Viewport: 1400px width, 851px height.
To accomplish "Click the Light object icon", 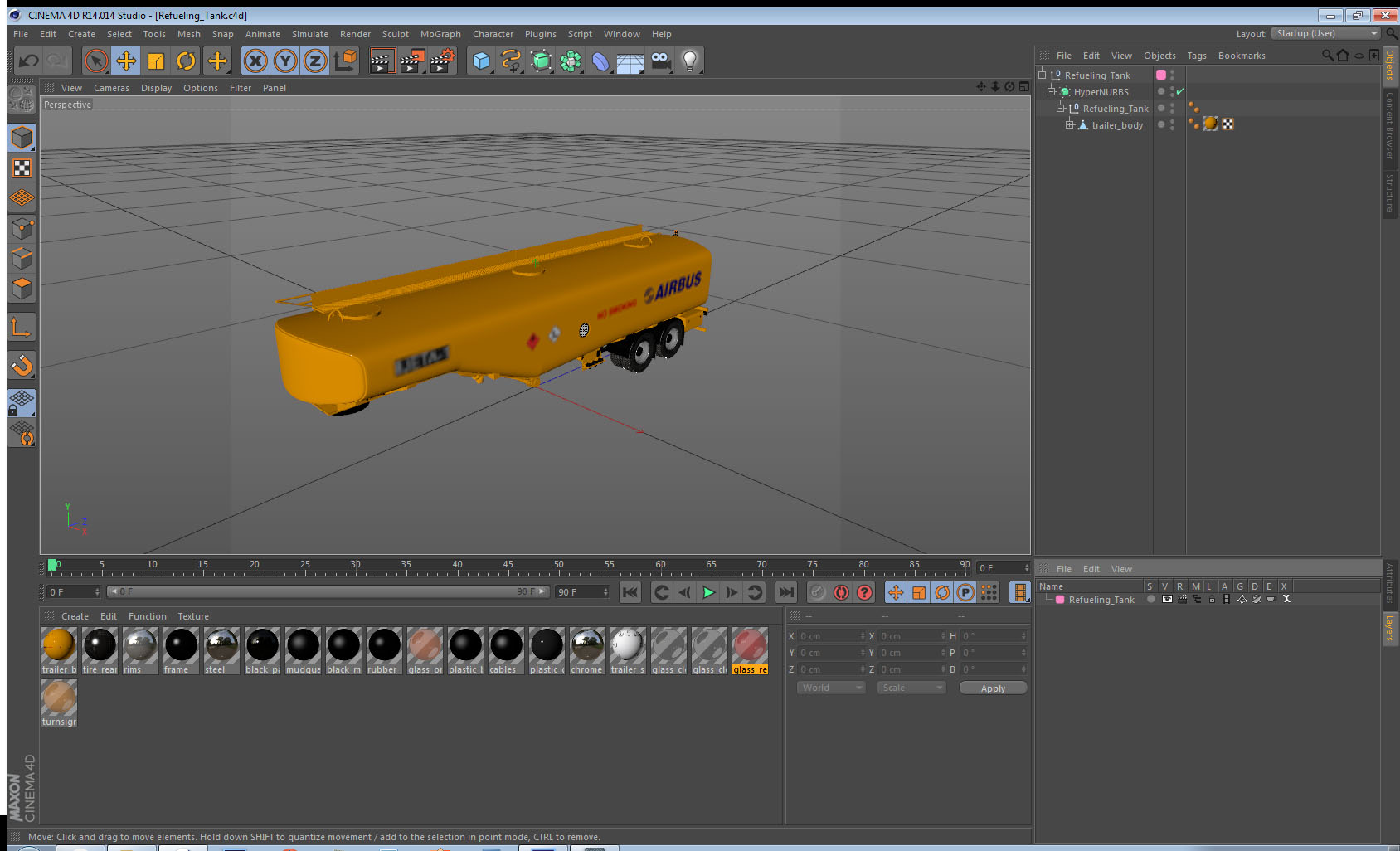I will [x=689, y=61].
